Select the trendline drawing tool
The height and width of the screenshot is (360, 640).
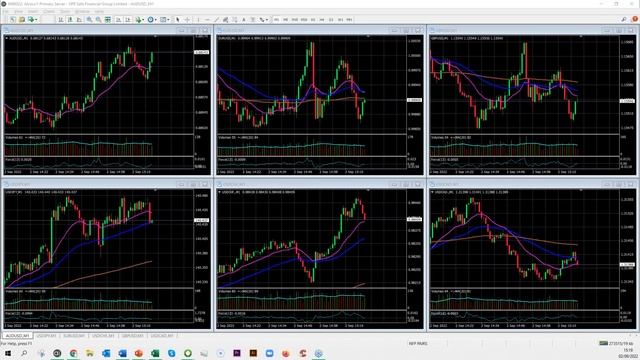[x=216, y=19]
